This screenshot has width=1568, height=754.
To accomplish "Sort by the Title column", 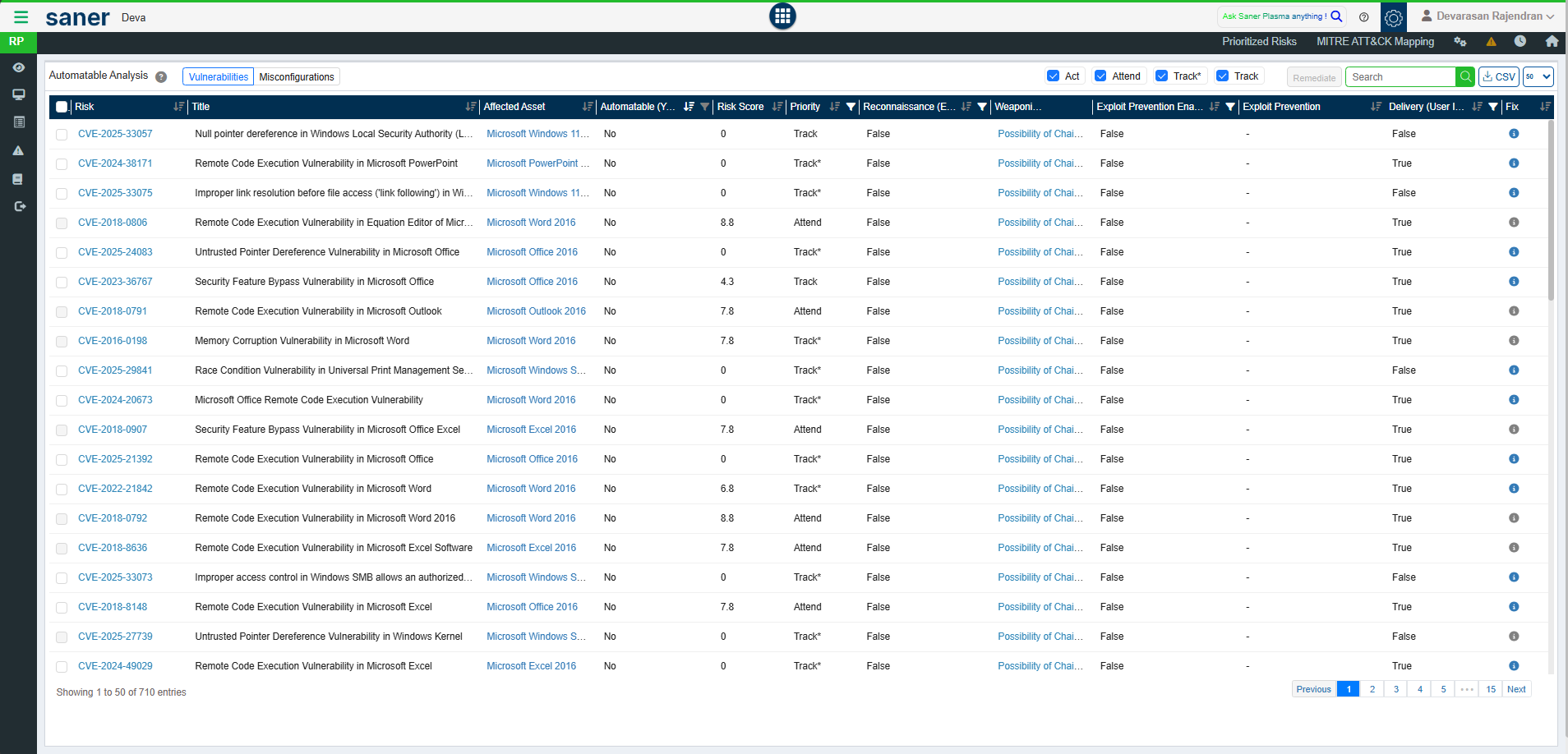I will (x=470, y=107).
